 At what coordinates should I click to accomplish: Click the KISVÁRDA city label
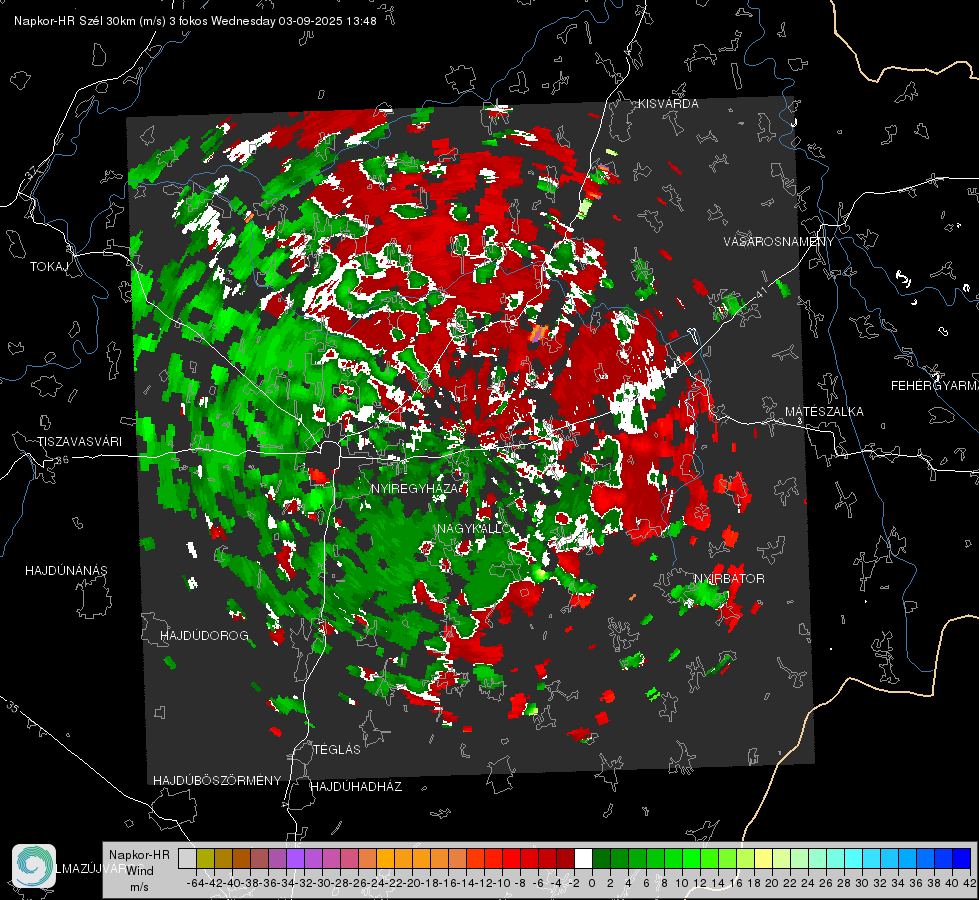click(x=668, y=104)
